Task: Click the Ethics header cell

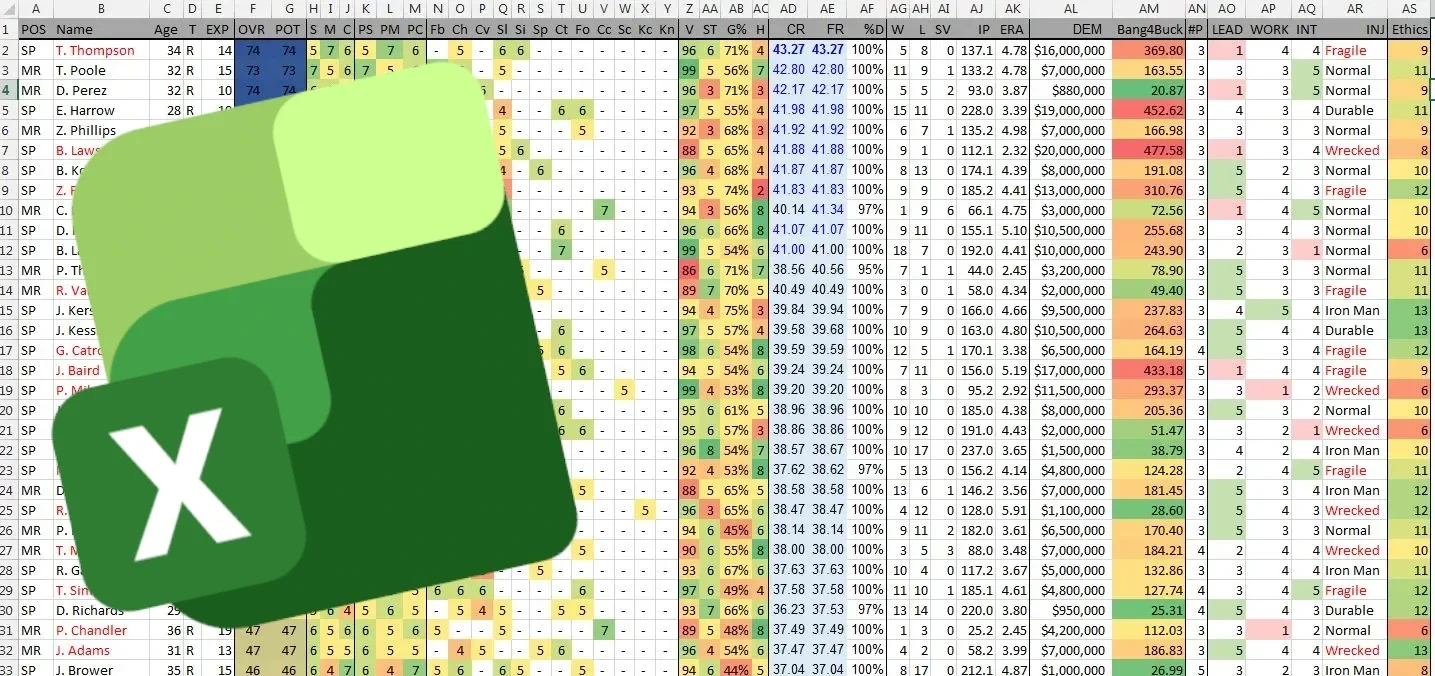Action: (x=1410, y=30)
